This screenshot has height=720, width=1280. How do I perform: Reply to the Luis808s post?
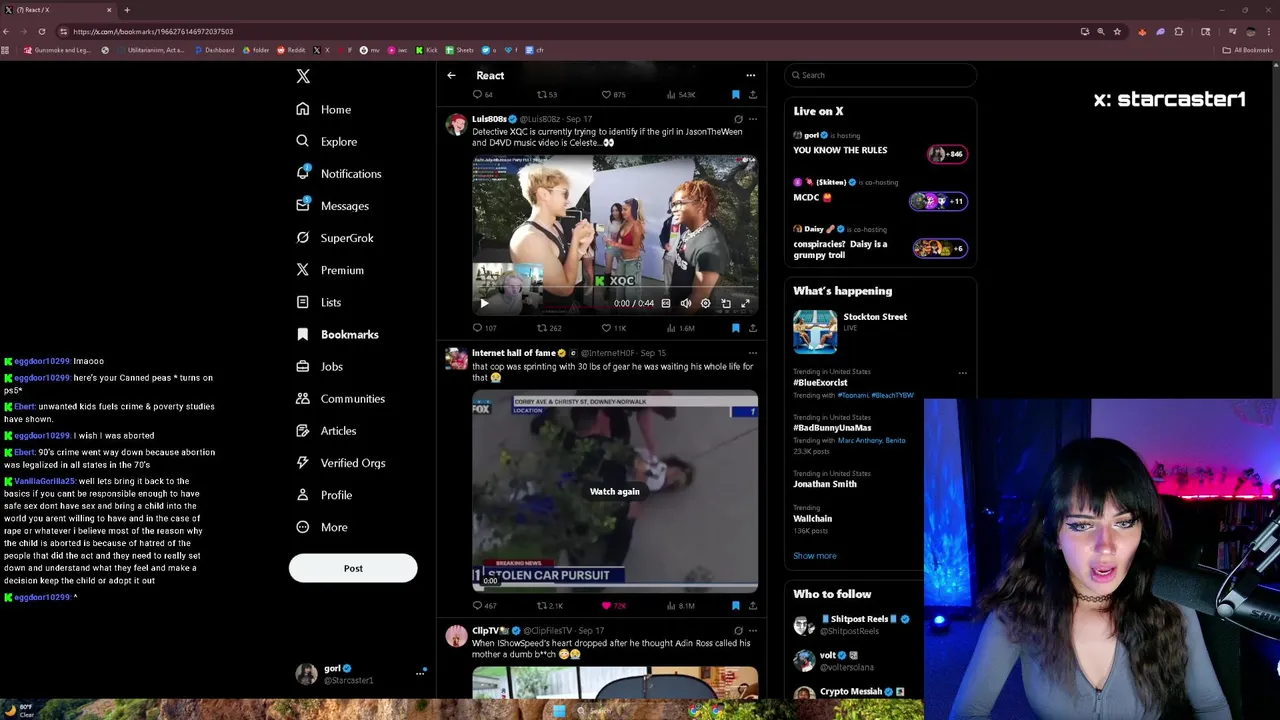point(484,328)
